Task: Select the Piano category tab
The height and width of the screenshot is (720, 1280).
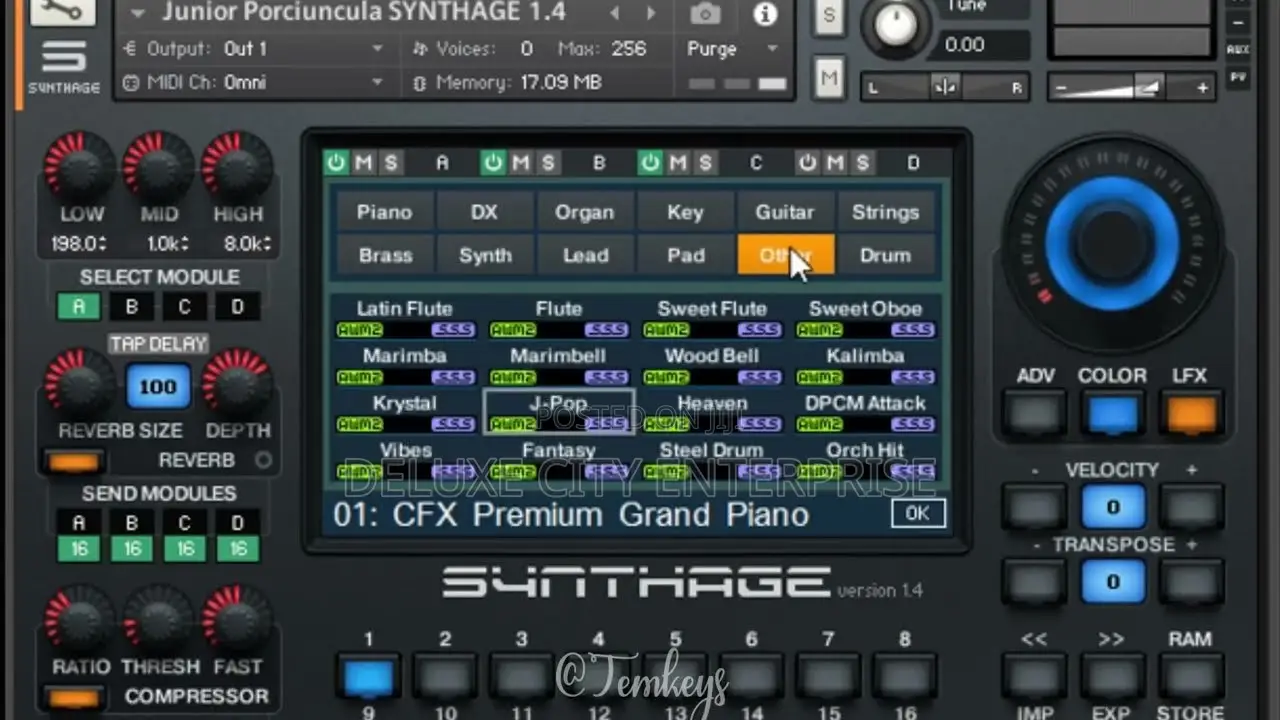Action: coord(385,212)
